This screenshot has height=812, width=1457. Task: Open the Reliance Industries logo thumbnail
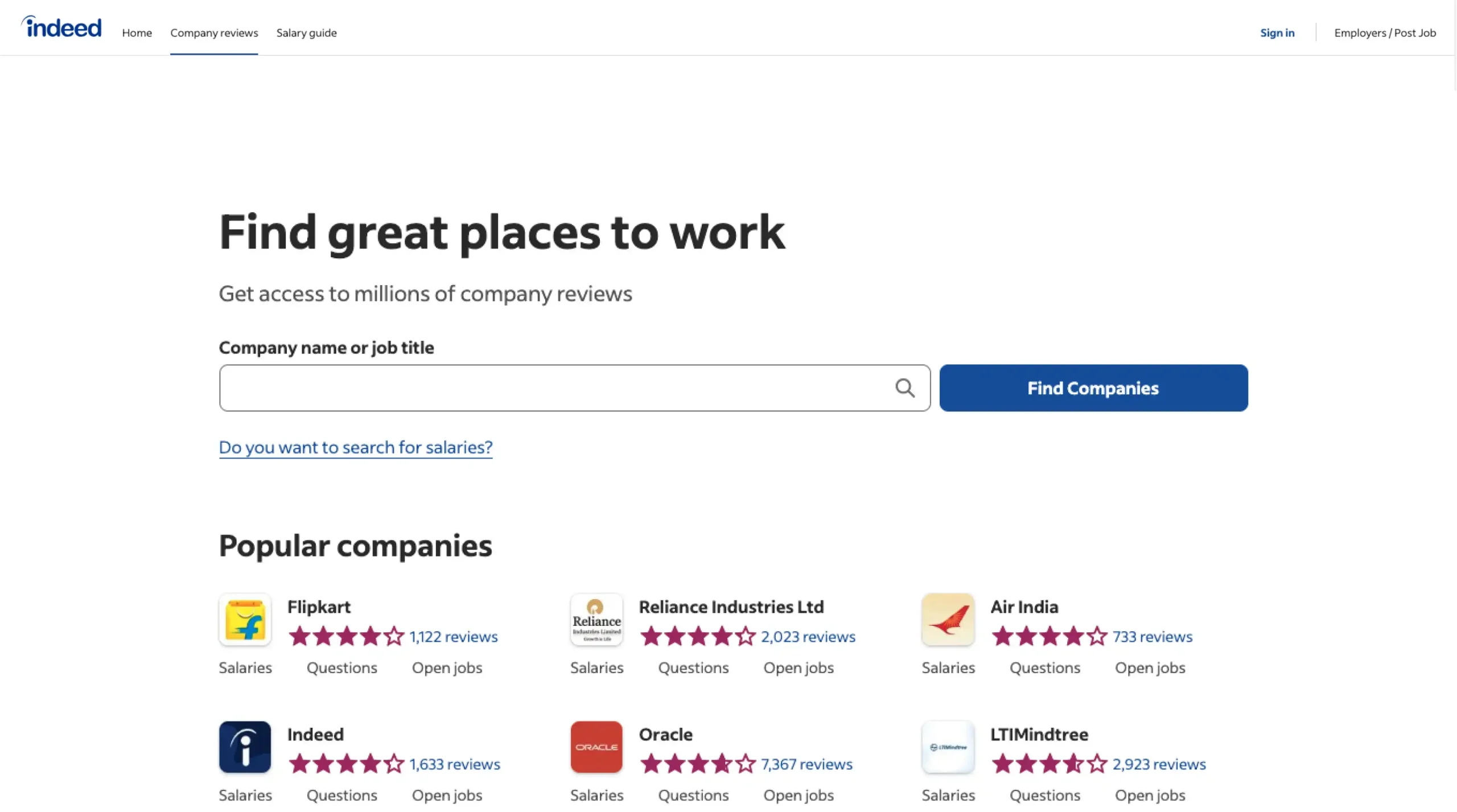596,620
